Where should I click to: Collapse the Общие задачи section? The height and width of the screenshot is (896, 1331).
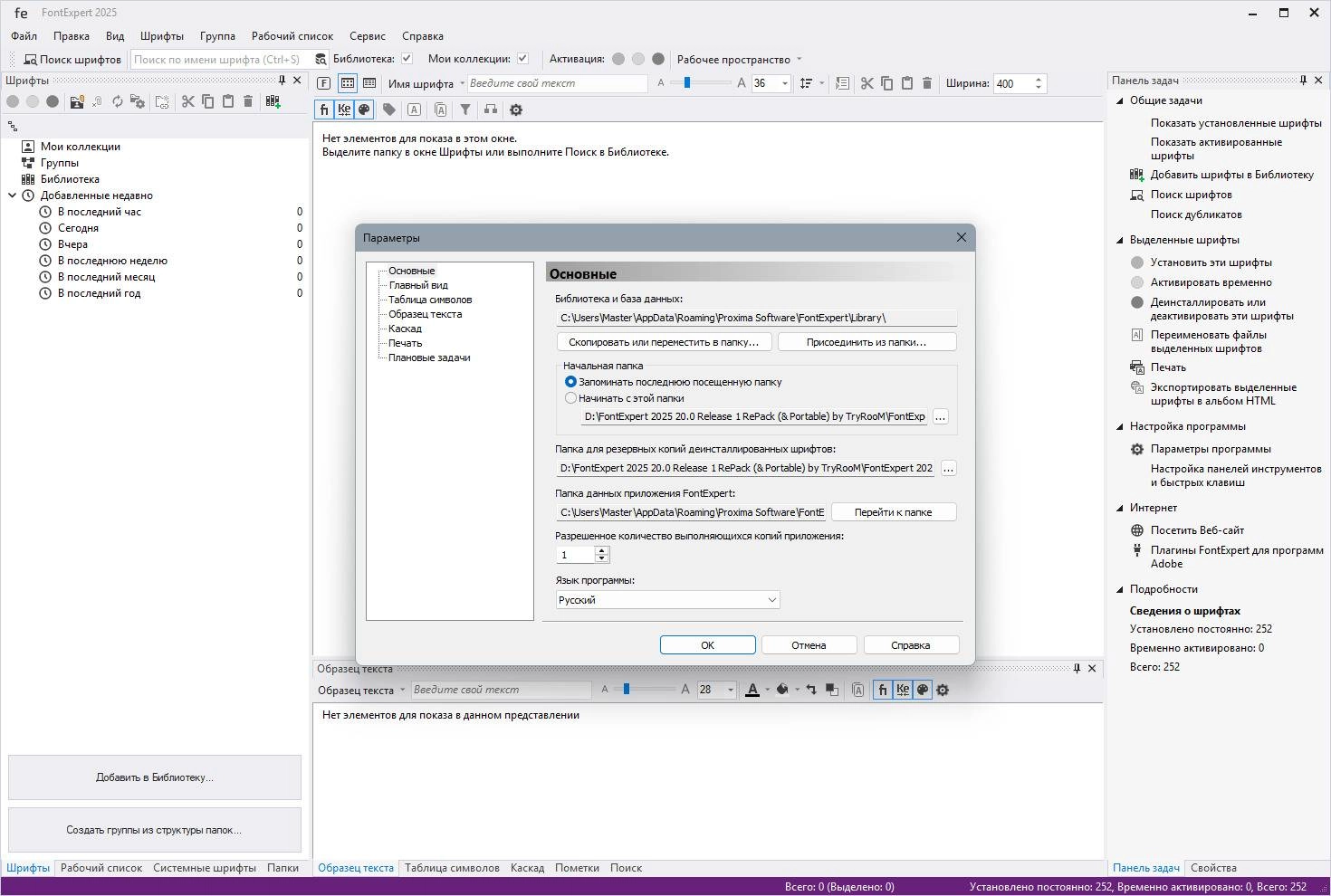pos(1120,100)
